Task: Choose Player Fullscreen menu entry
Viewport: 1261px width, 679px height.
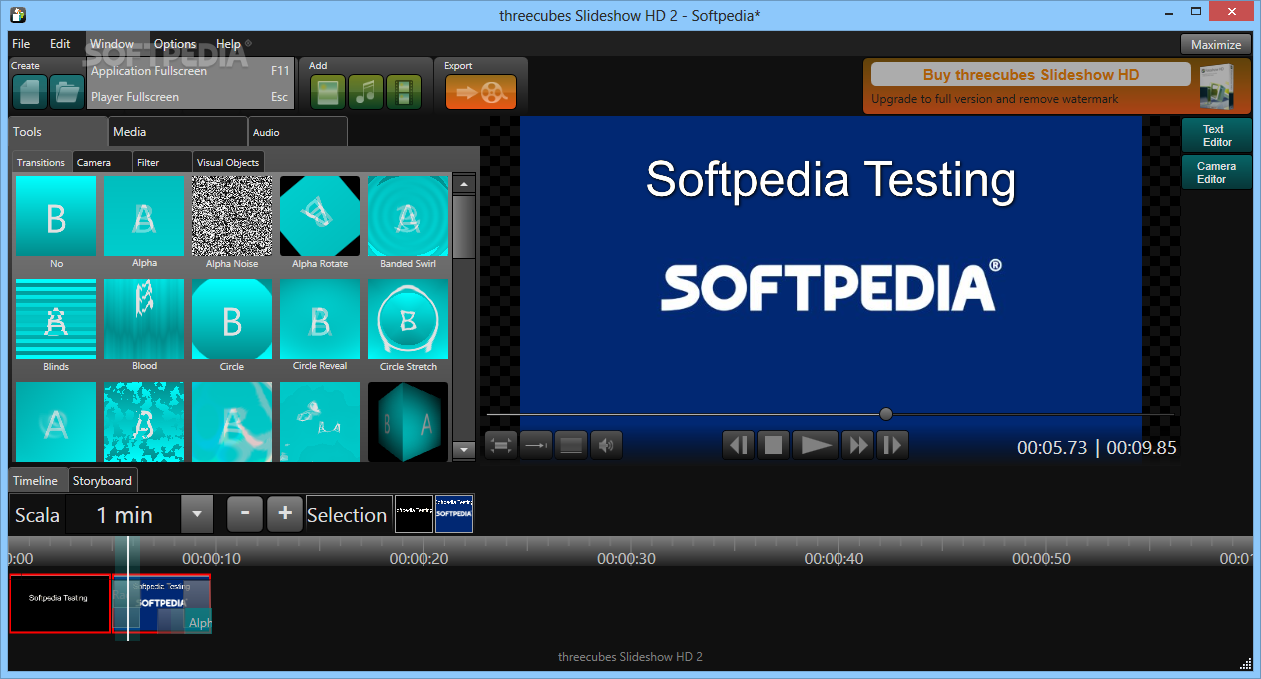Action: 190,97
